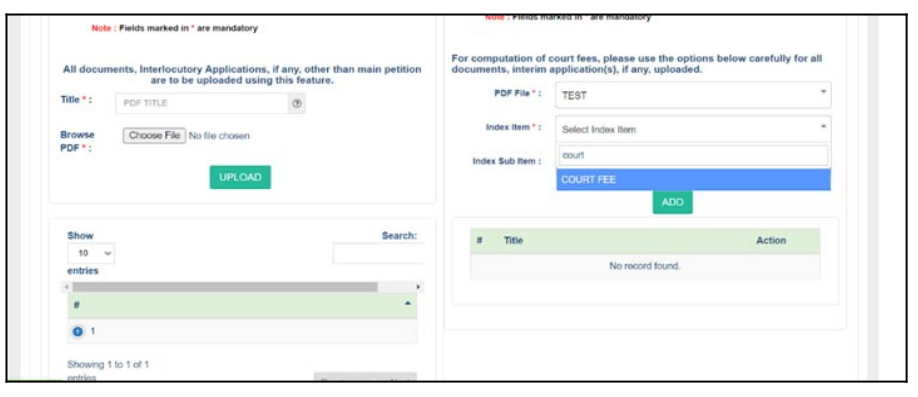Viewport: 918px width, 397px height.
Task: Click the UPLOAD button
Action: coord(240,177)
